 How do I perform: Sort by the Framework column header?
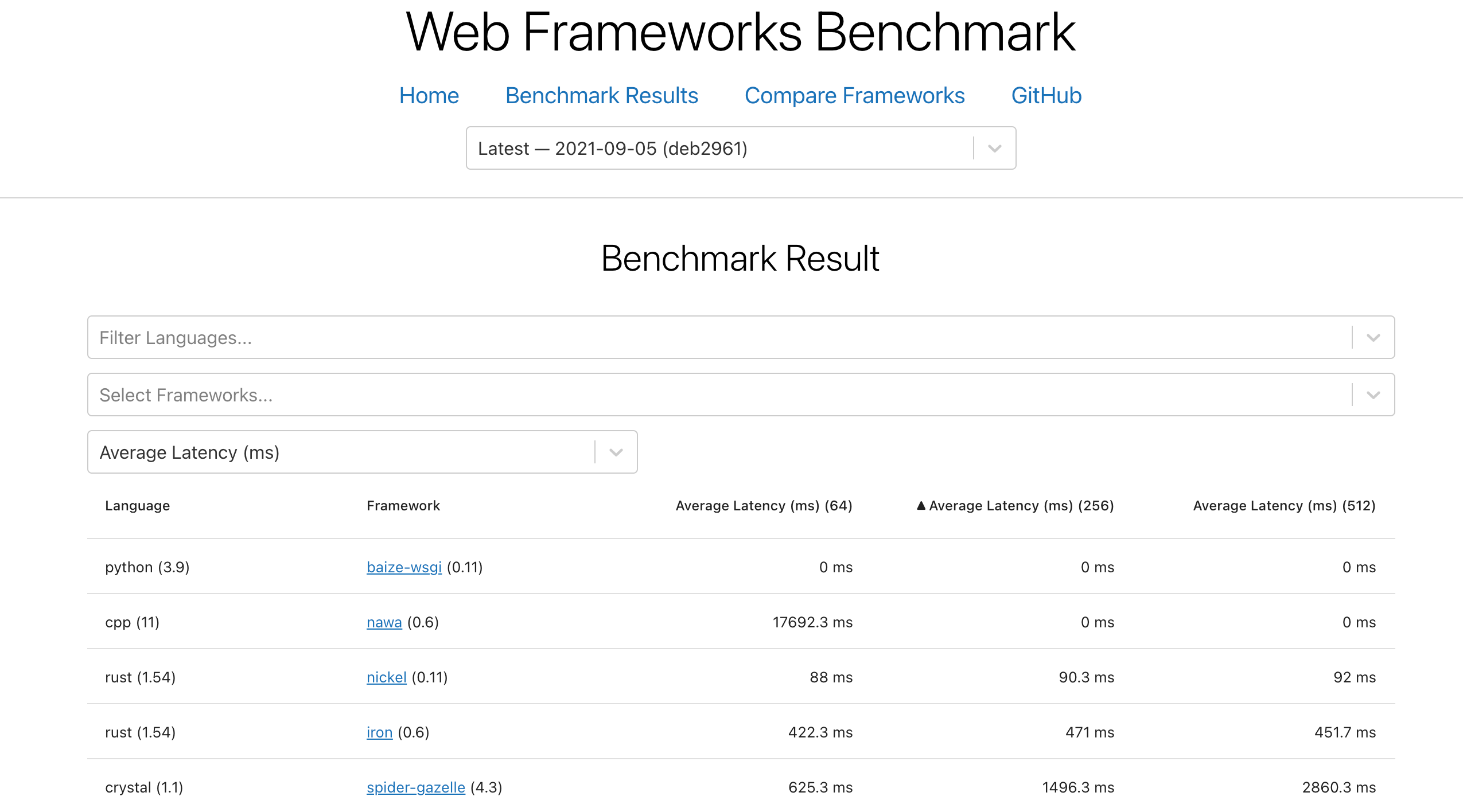click(403, 506)
